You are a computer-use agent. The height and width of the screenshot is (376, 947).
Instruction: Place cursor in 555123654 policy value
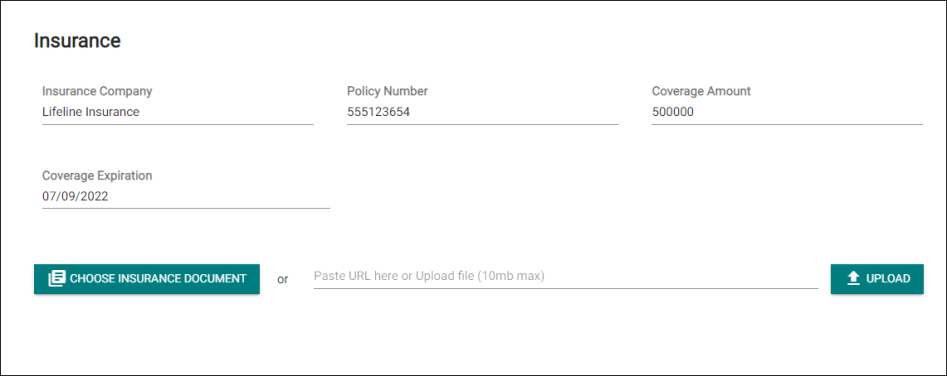(379, 112)
